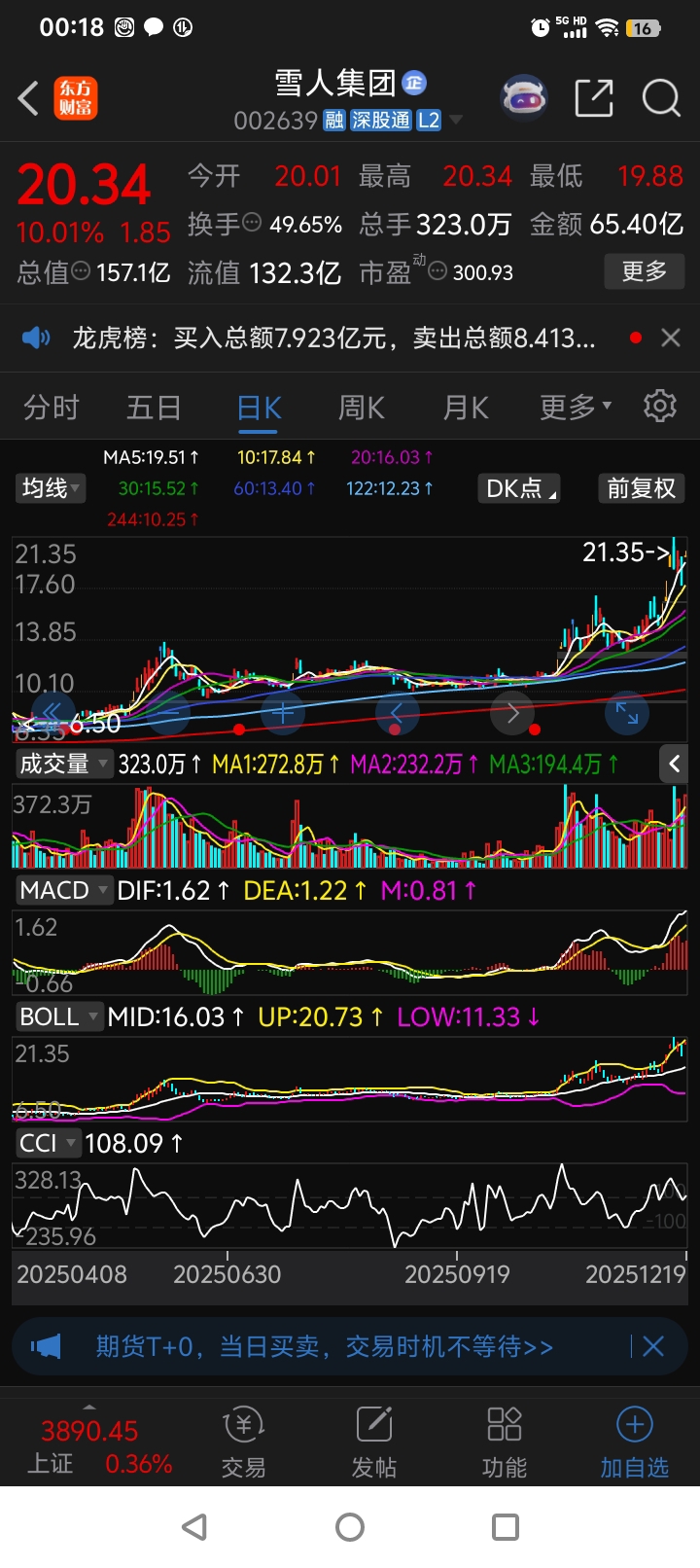Open the 功能 functions menu
The height and width of the screenshot is (1568, 700).
(x=504, y=1442)
